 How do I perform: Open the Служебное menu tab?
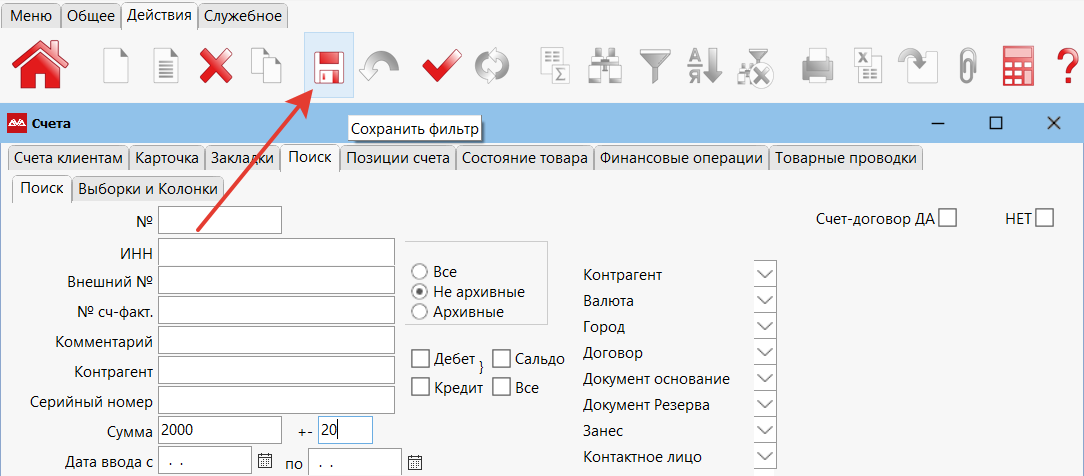[243, 15]
